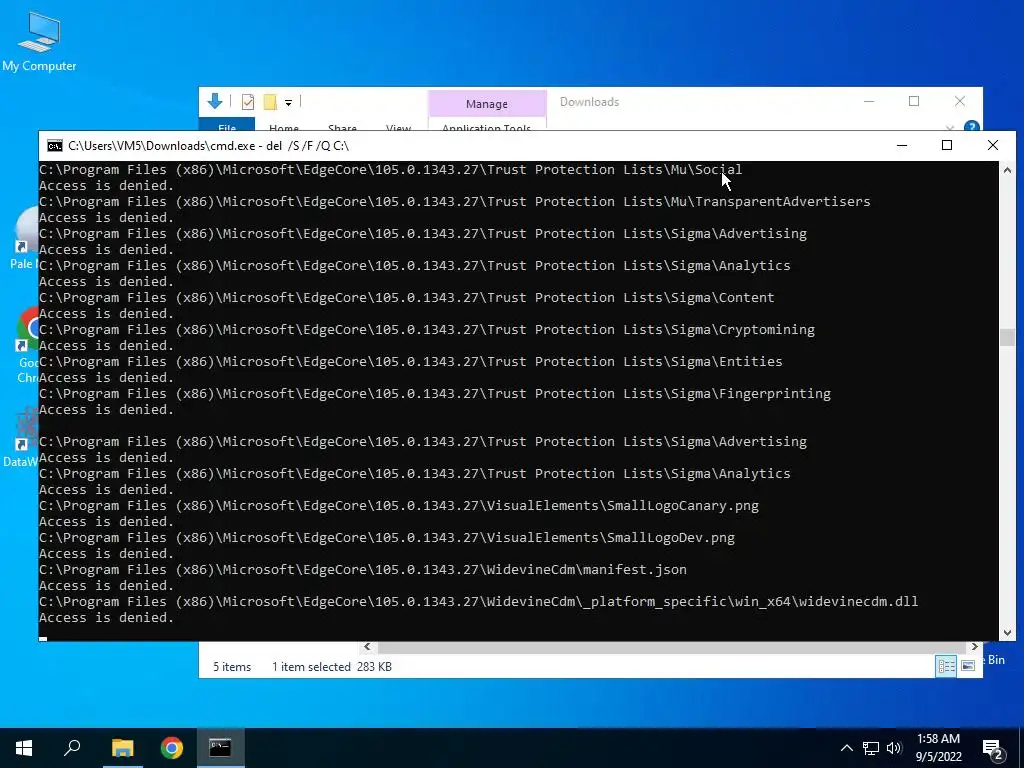The image size is (1024, 768).
Task: Show hidden icons in system tray
Action: 846,748
